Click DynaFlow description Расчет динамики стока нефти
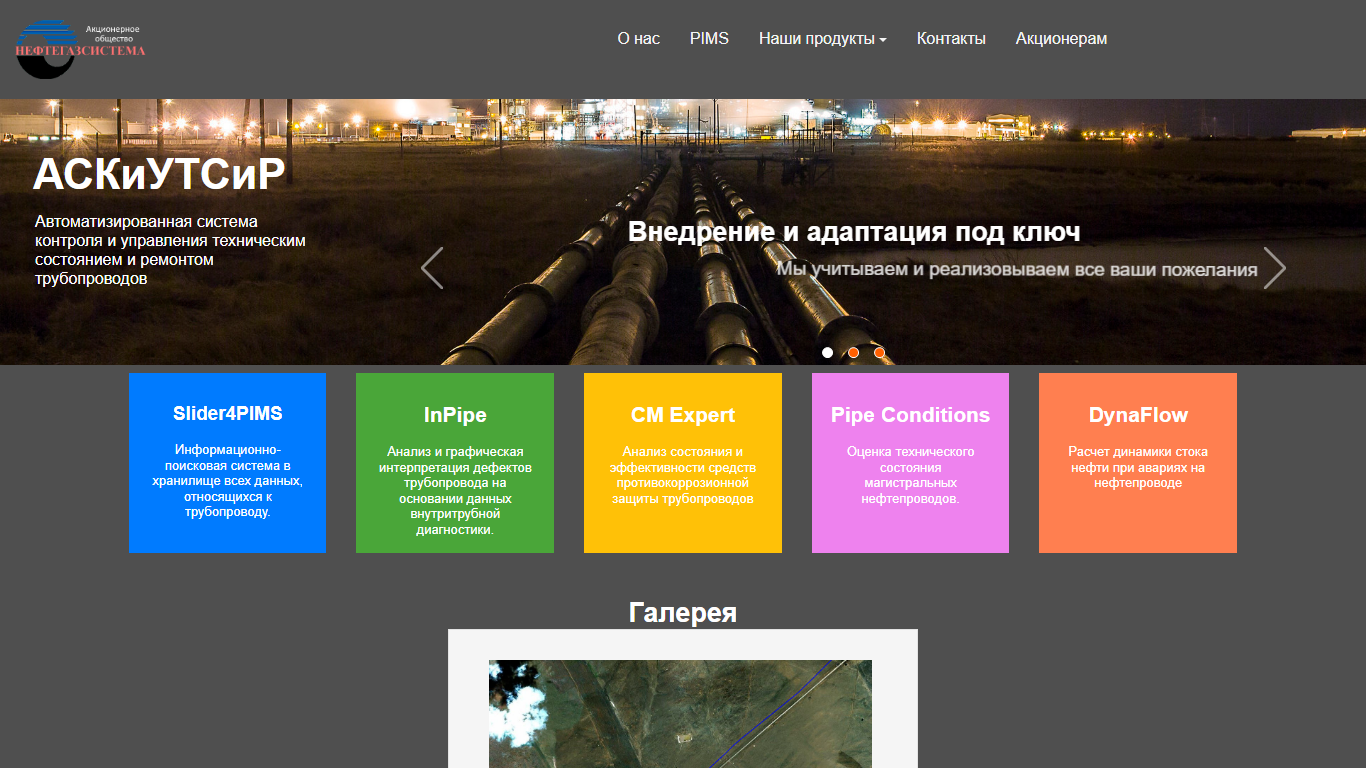The width and height of the screenshot is (1366, 768). [1138, 467]
